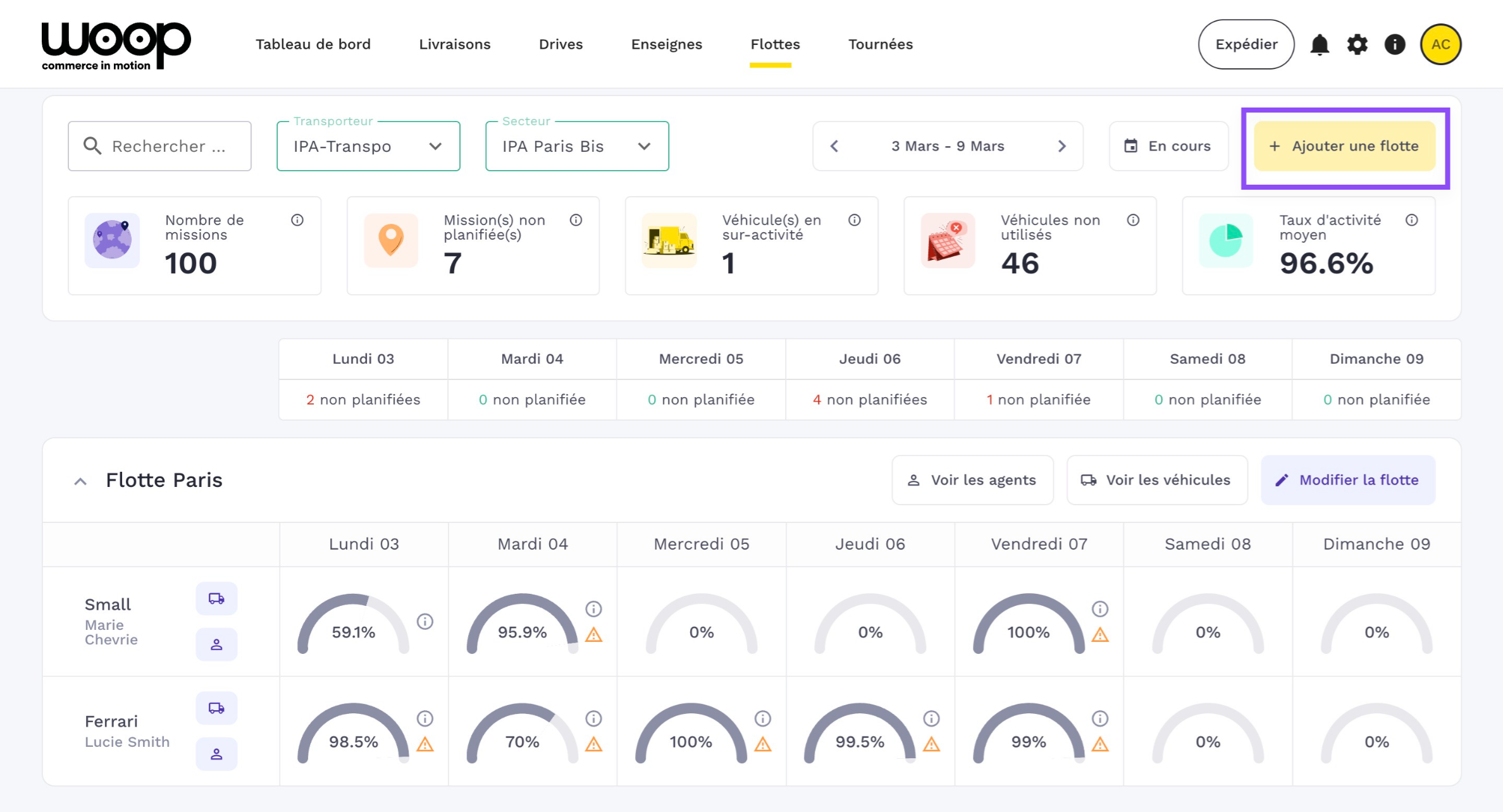
Task: Open the notifications bell icon
Action: point(1319,44)
